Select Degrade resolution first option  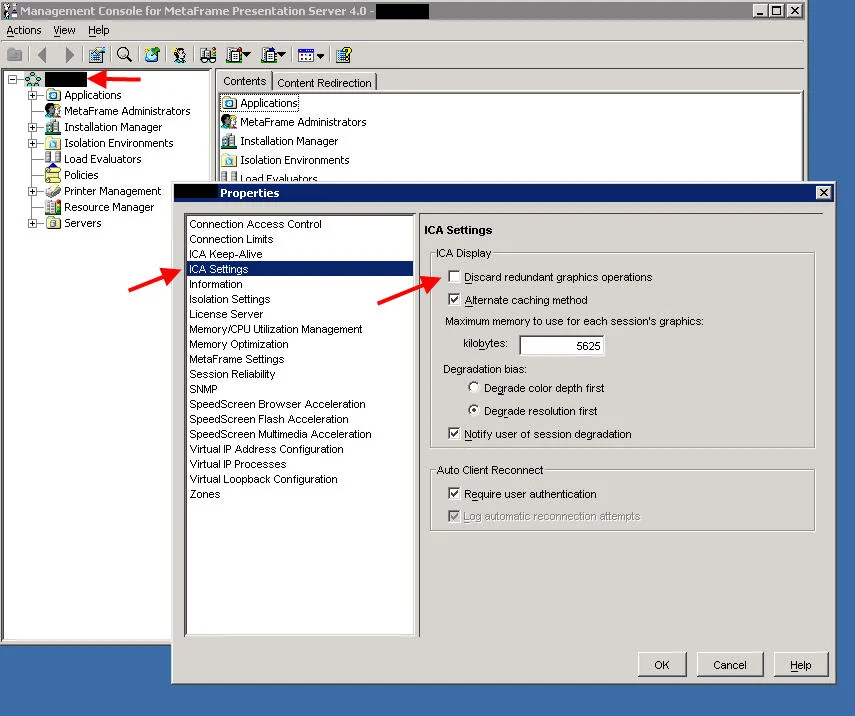473,410
